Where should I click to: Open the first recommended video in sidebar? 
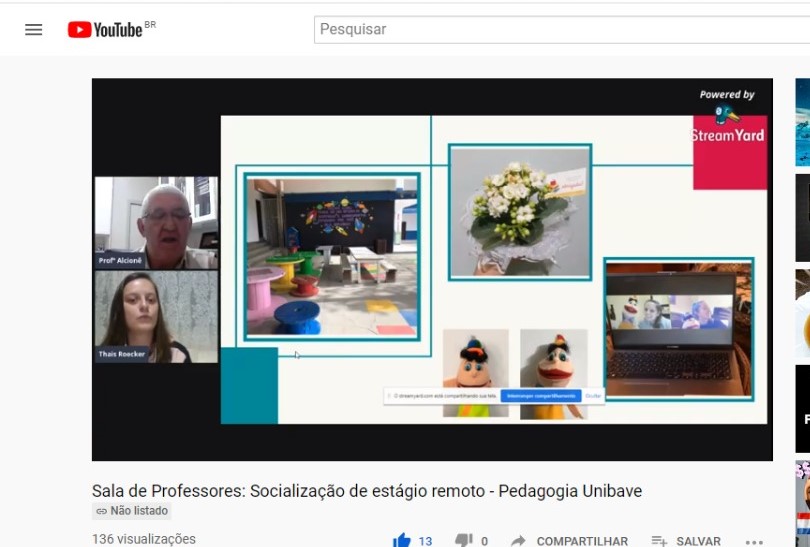(x=802, y=122)
